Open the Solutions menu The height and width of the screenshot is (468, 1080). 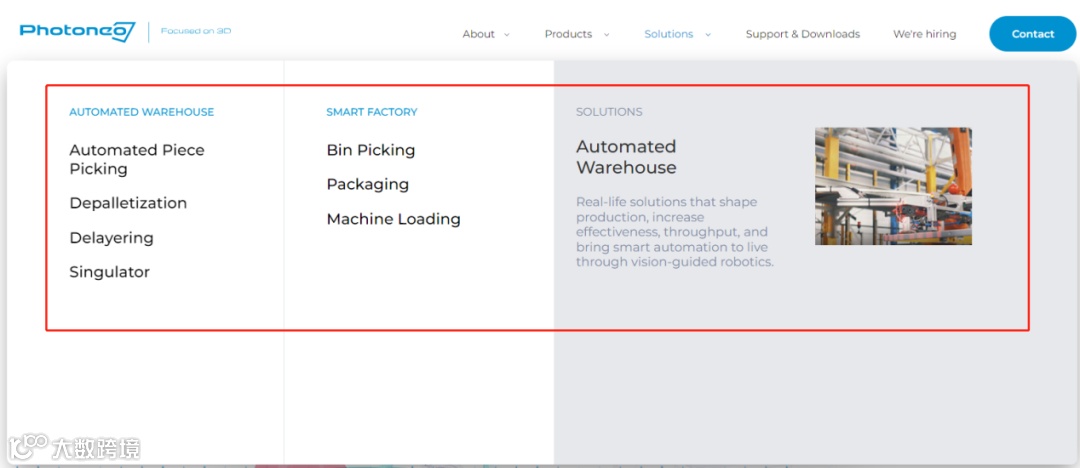coord(669,34)
